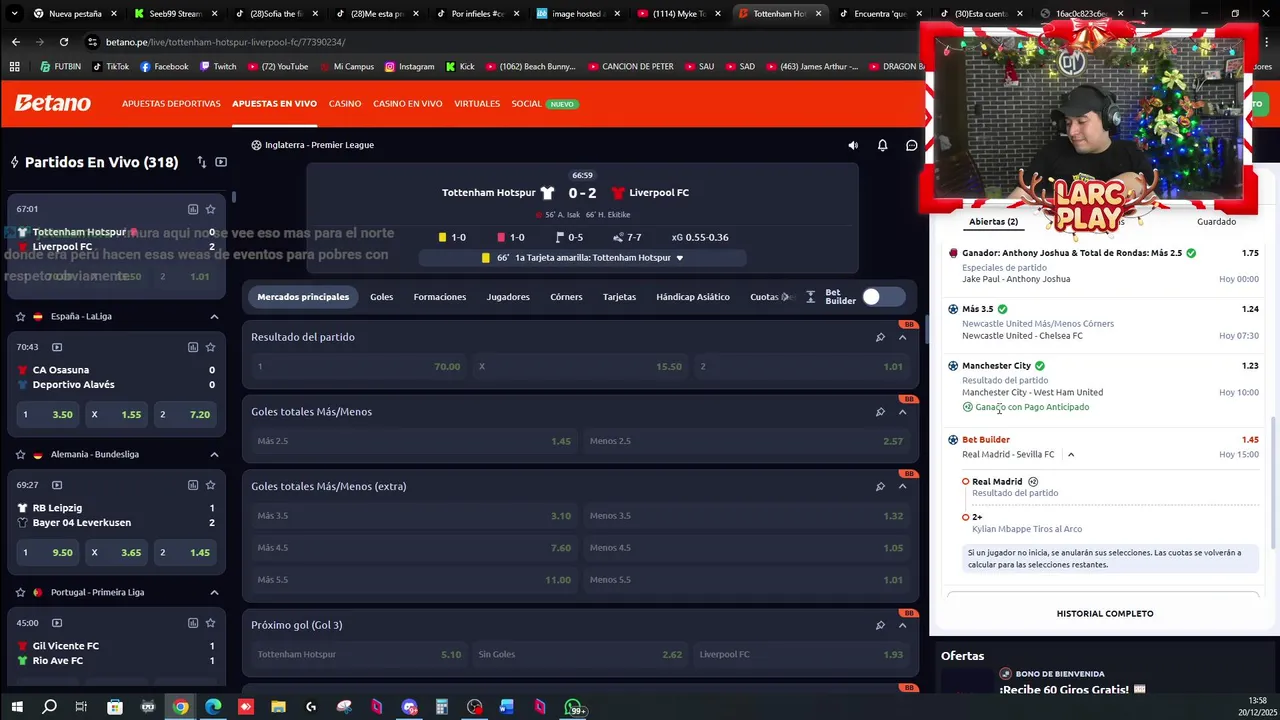The image size is (1280, 720).
Task: Open live stream icon for Osasuna match
Action: pos(57,347)
